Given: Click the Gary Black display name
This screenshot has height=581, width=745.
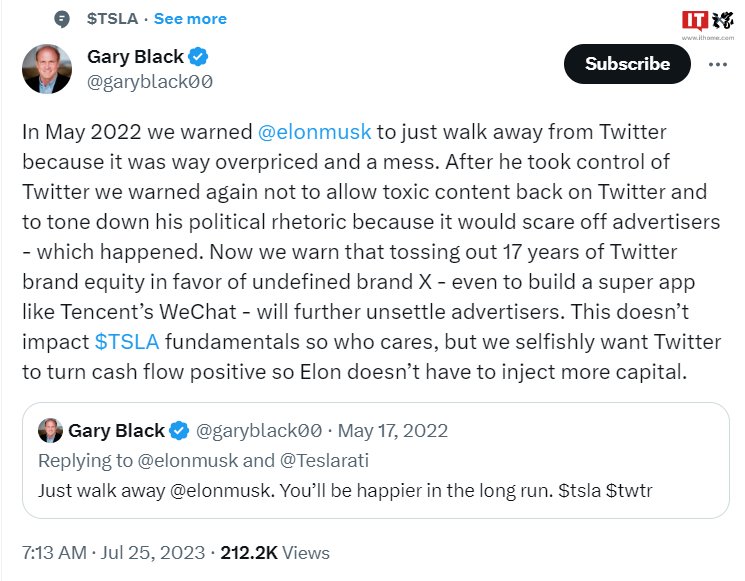Looking at the screenshot, I should [135, 57].
